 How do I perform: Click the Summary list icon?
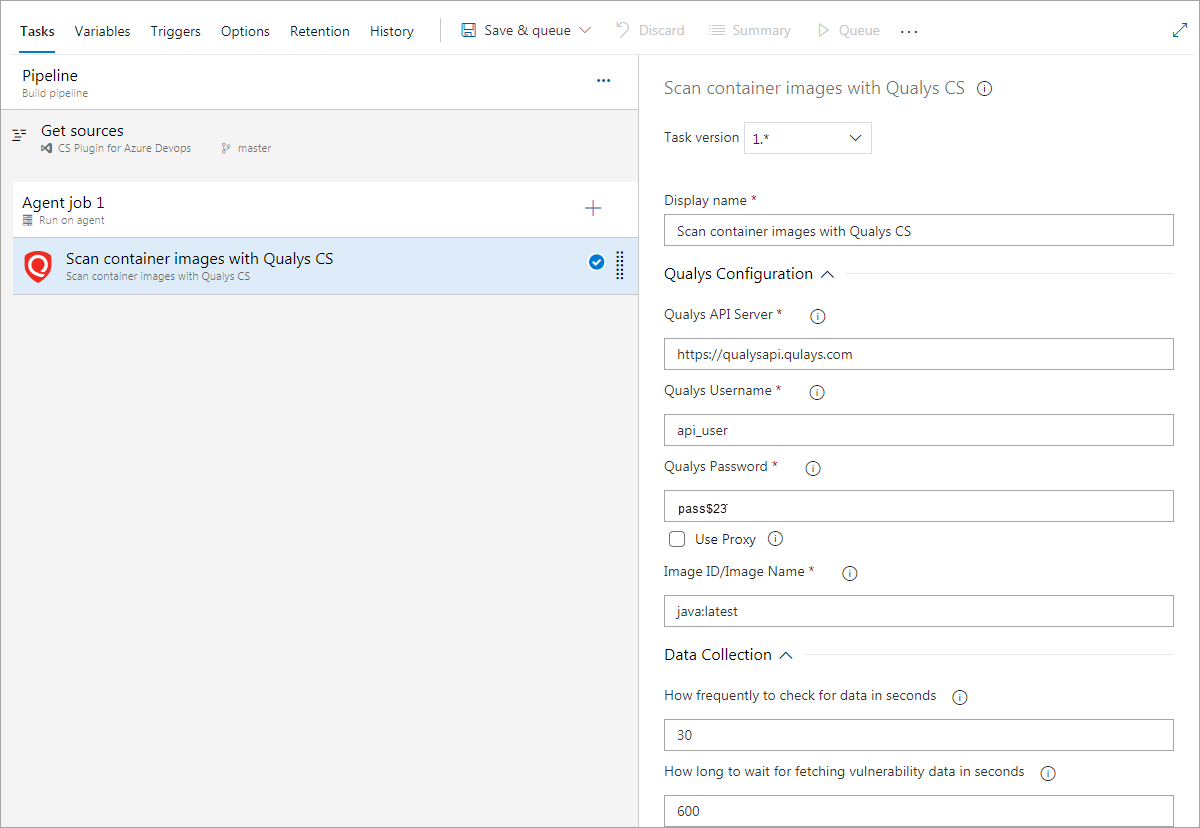(716, 30)
